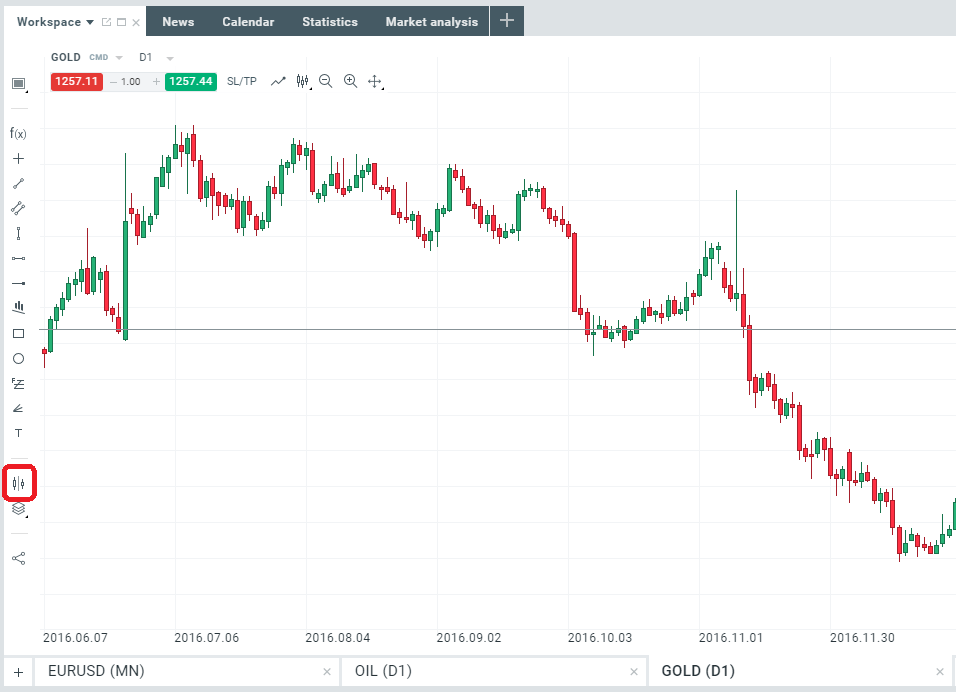Select the text annotation tool
956x692 pixels.
[x=18, y=433]
